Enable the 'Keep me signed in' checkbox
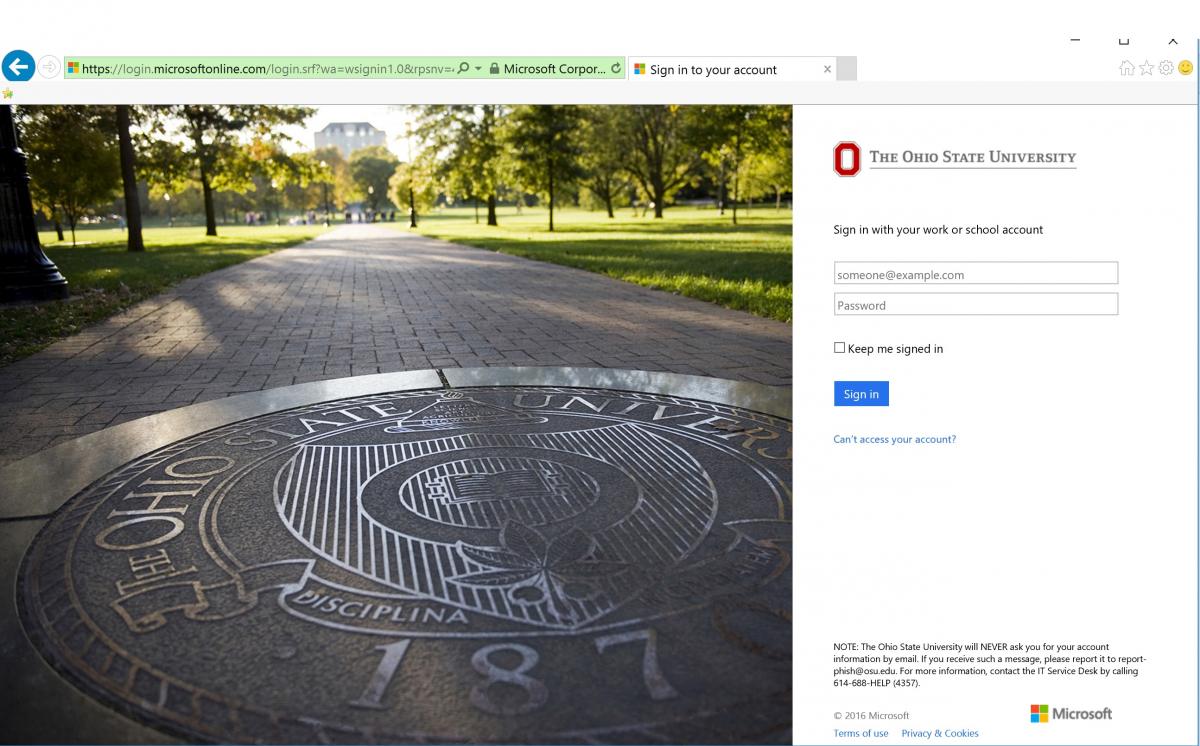This screenshot has height=746, width=1200. pos(839,348)
